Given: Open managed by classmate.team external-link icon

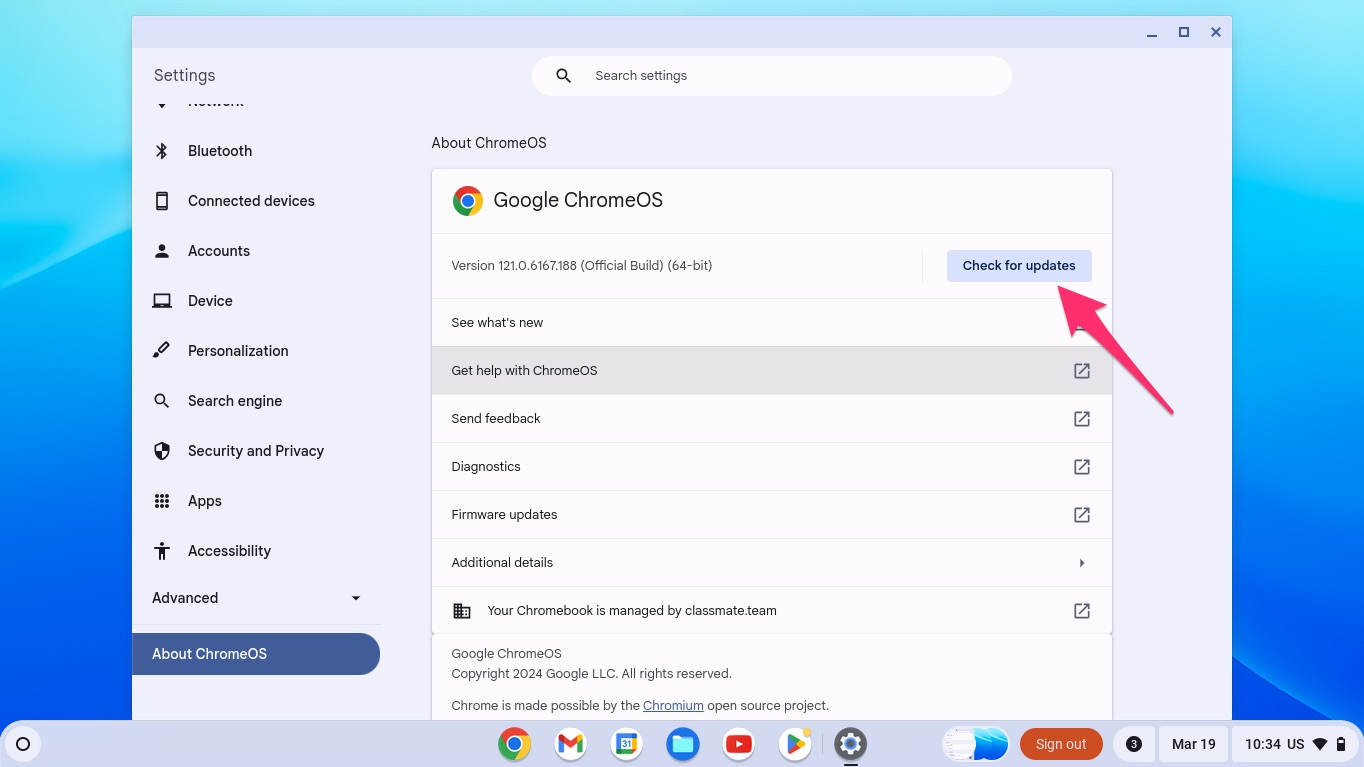Looking at the screenshot, I should click(1081, 611).
